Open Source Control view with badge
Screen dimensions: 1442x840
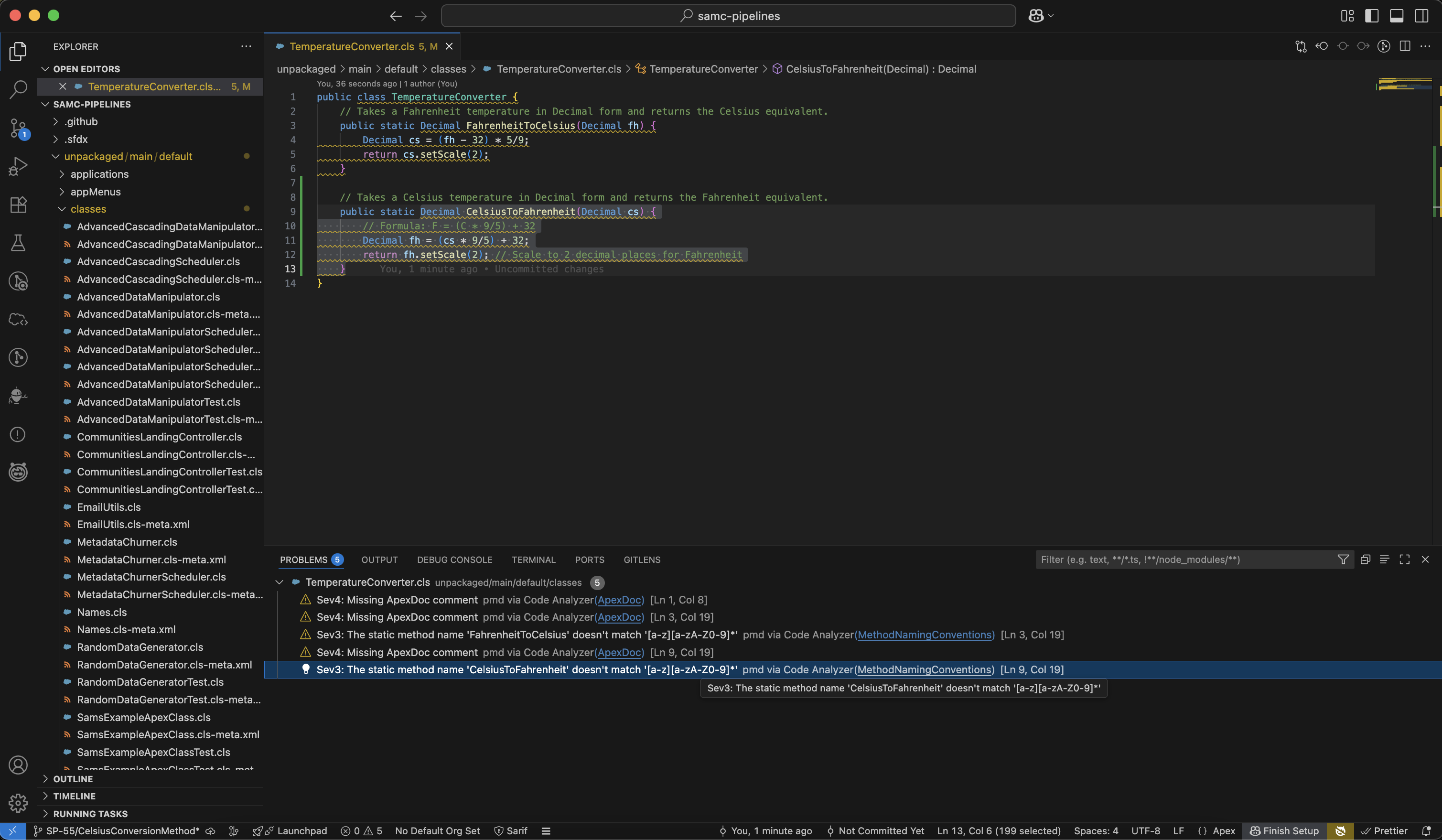coord(18,128)
